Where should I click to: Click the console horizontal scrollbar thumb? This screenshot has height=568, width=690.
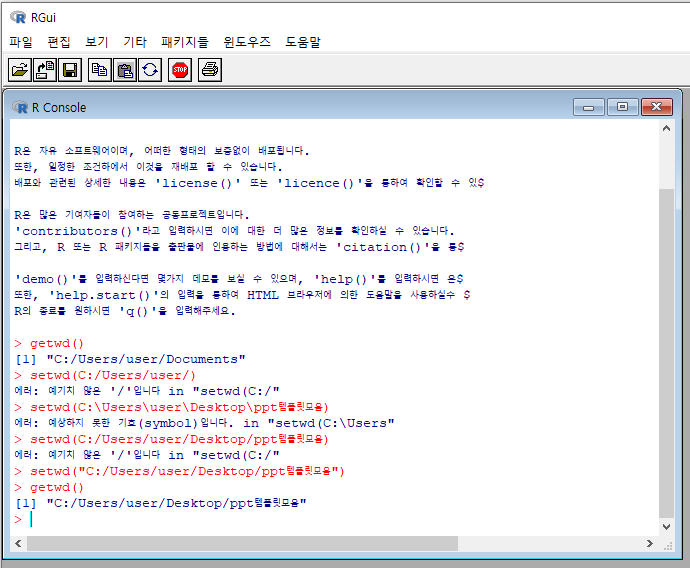tap(242, 544)
